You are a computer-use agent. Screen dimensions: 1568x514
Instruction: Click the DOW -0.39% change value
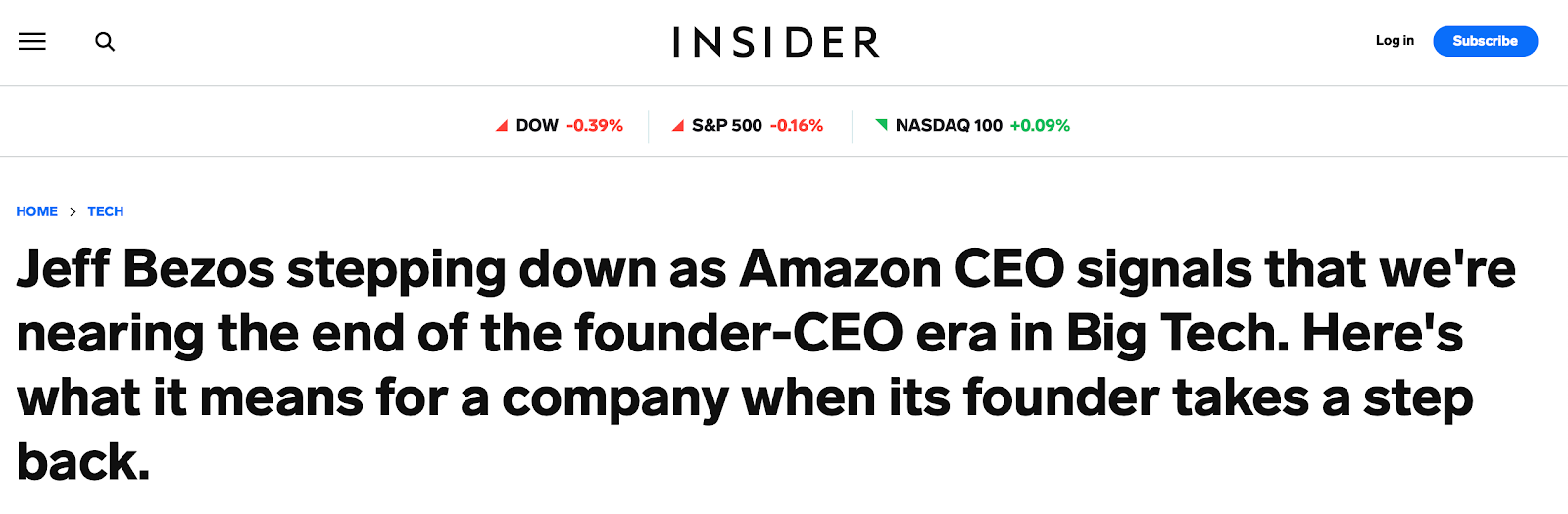tap(595, 126)
